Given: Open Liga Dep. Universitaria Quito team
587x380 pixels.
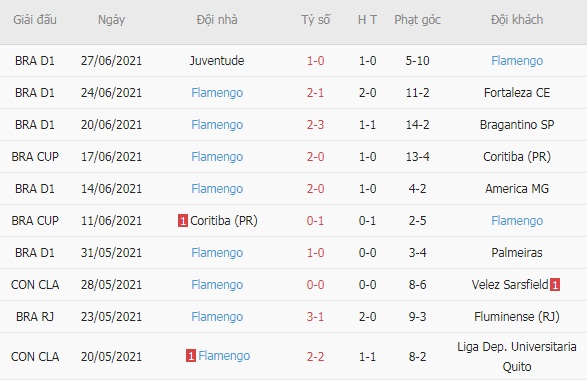Looking at the screenshot, I should tap(517, 356).
